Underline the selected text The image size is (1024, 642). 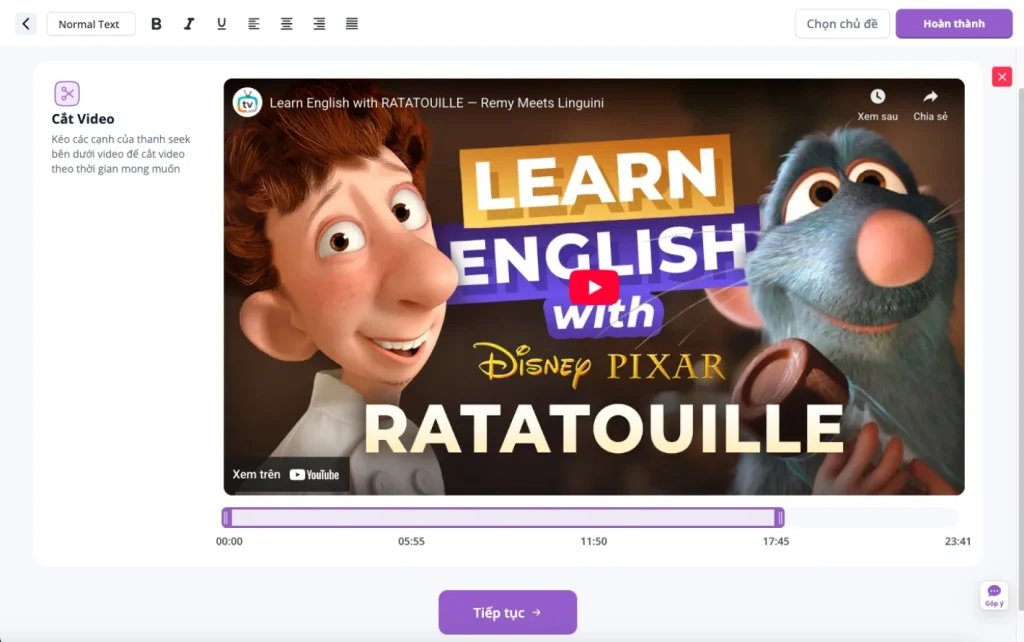click(221, 23)
